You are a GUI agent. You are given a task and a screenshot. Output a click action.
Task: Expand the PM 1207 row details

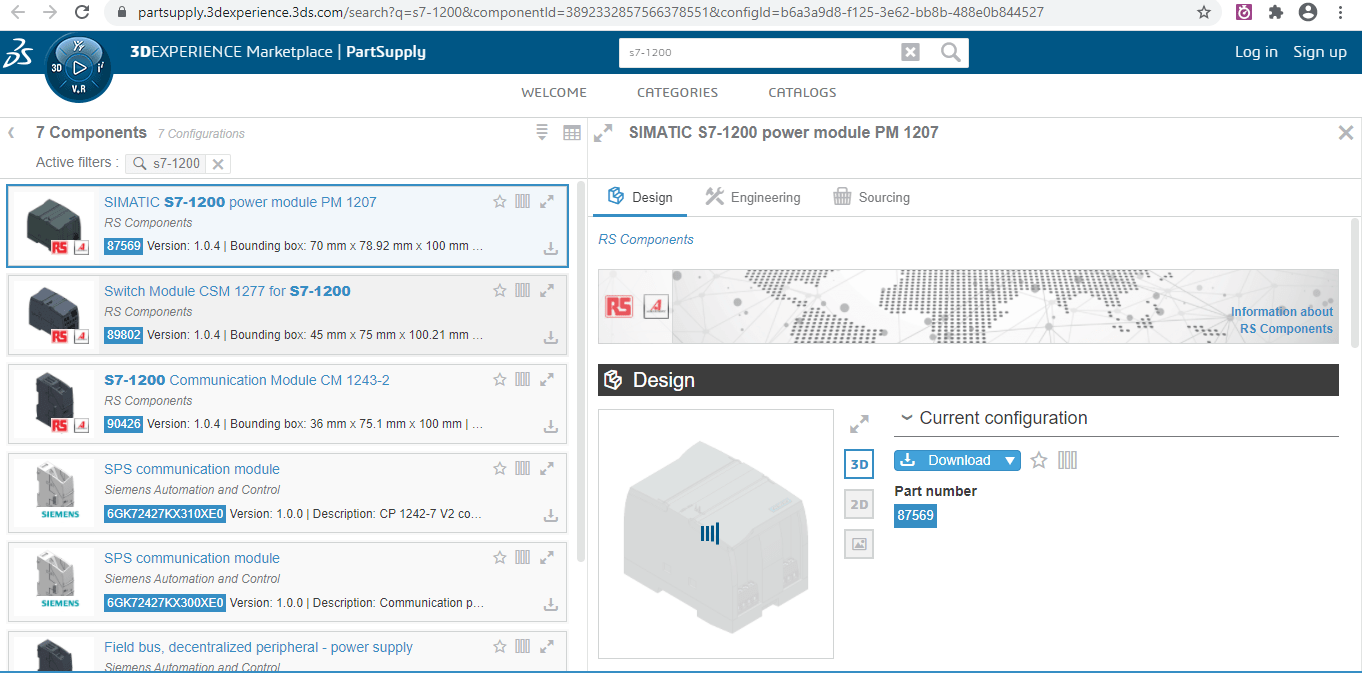547,201
